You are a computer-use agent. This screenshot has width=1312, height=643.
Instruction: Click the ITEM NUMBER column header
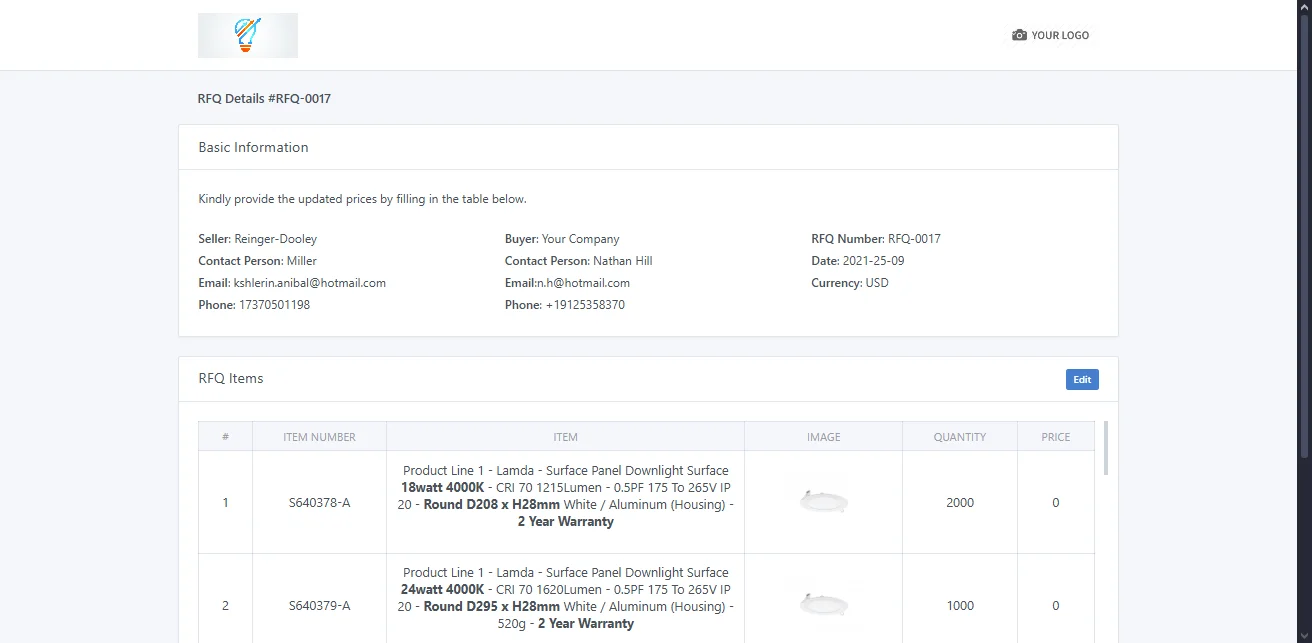(x=319, y=436)
